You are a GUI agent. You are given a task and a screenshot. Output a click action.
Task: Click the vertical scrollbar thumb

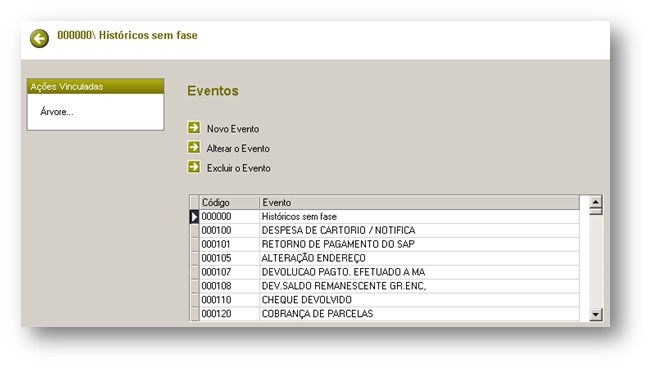595,211
